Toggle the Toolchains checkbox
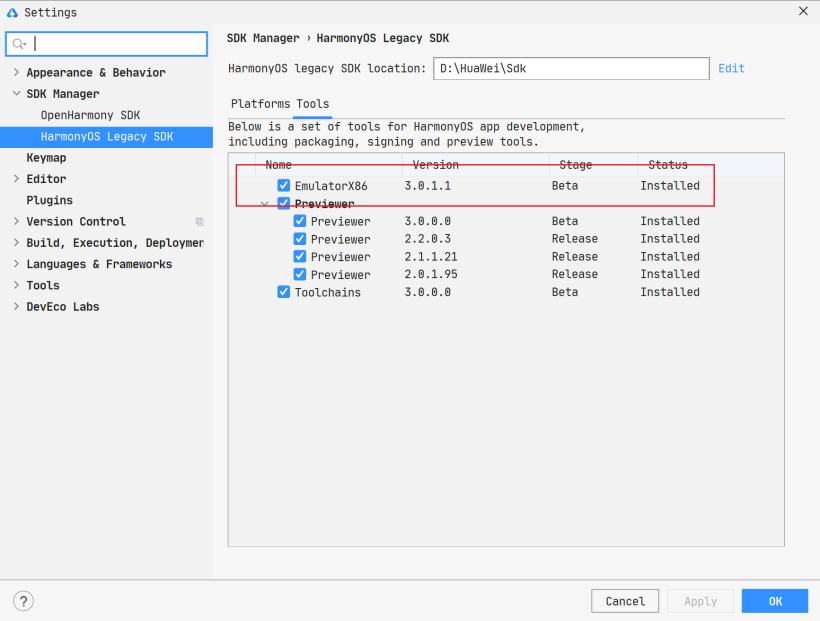The image size is (820, 621). (283, 292)
